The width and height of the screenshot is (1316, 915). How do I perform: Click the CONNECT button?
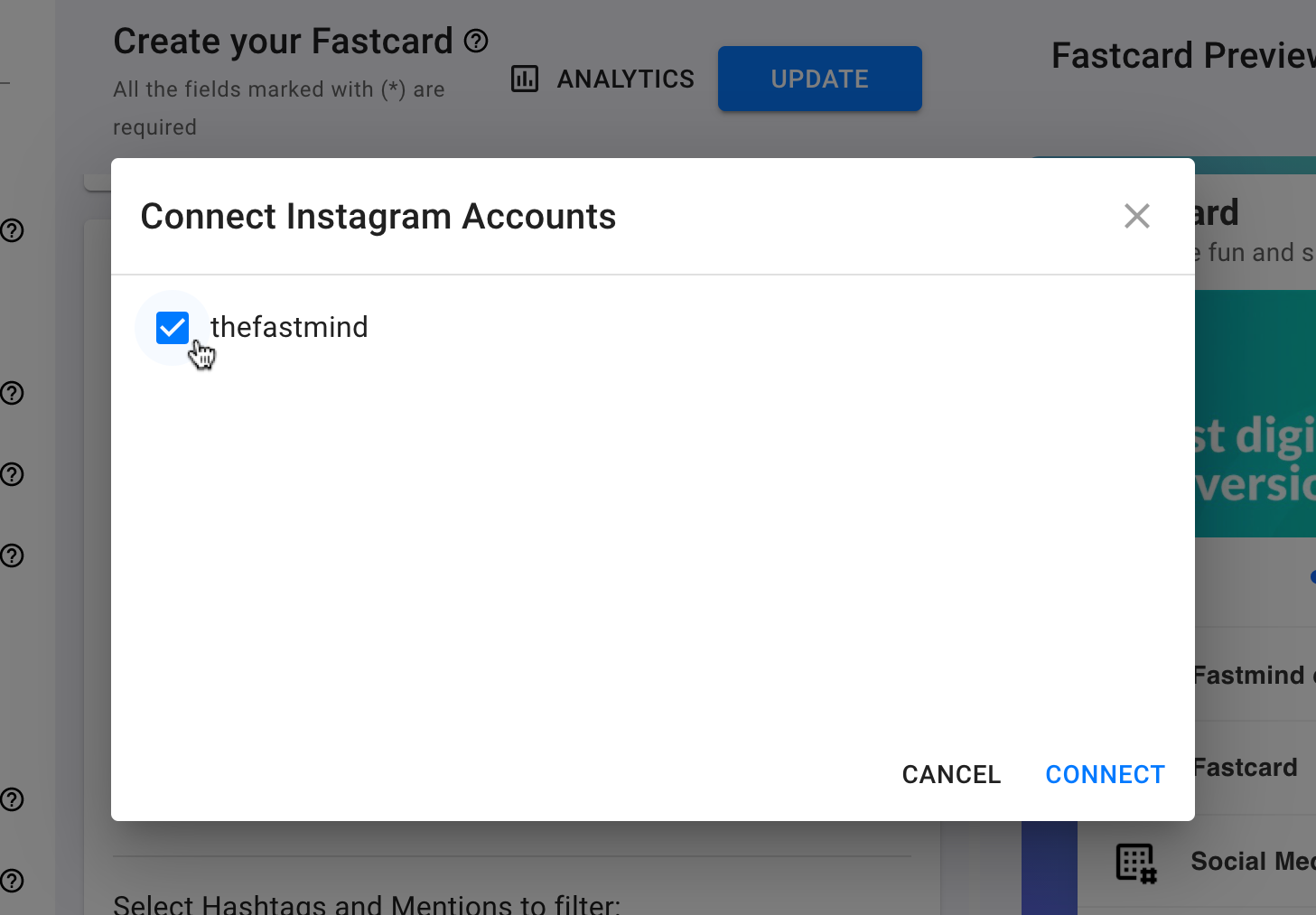click(x=1105, y=774)
